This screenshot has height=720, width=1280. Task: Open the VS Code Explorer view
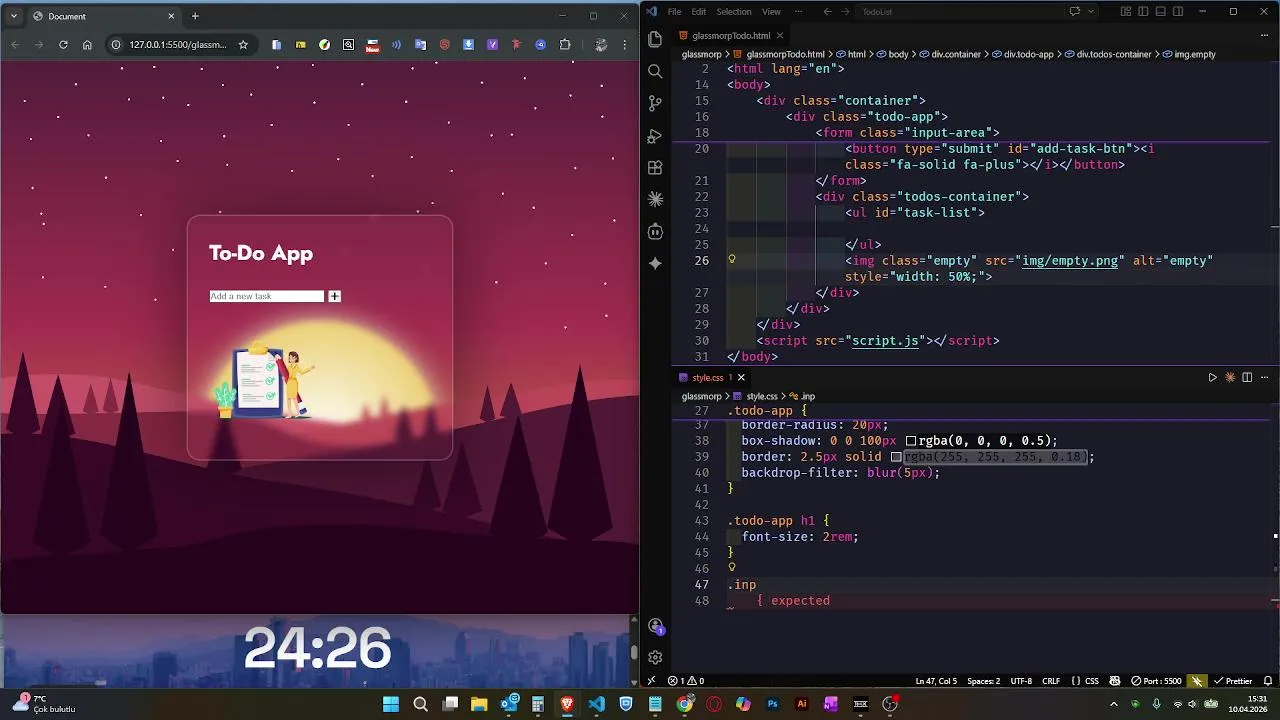(655, 39)
